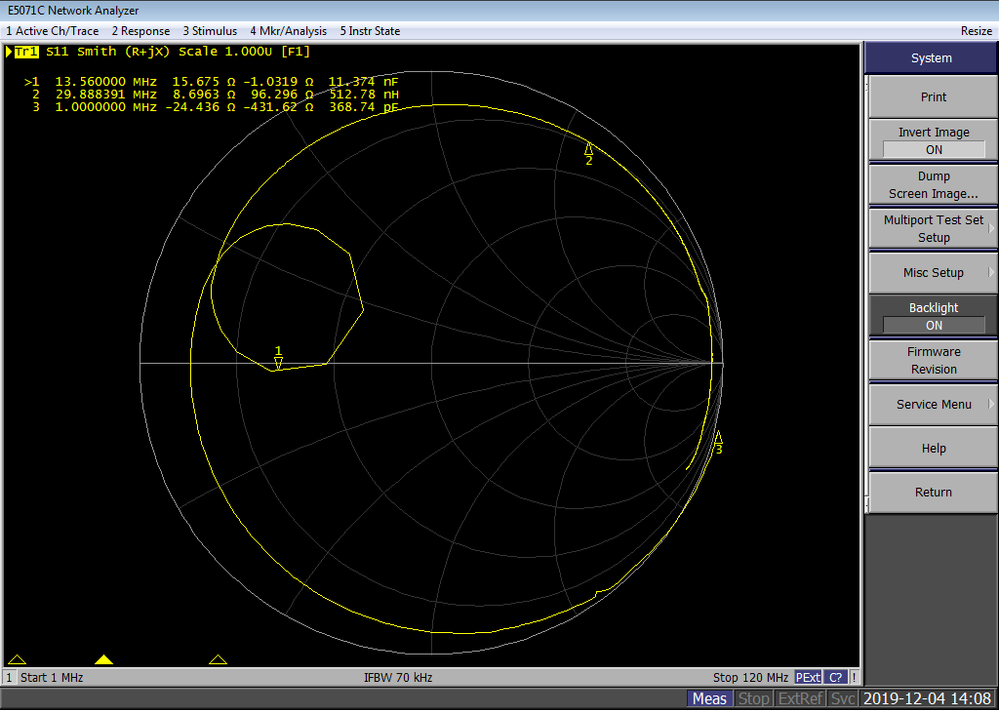
Task: Select marker 2 triangle on Smith chart
Action: click(x=589, y=149)
